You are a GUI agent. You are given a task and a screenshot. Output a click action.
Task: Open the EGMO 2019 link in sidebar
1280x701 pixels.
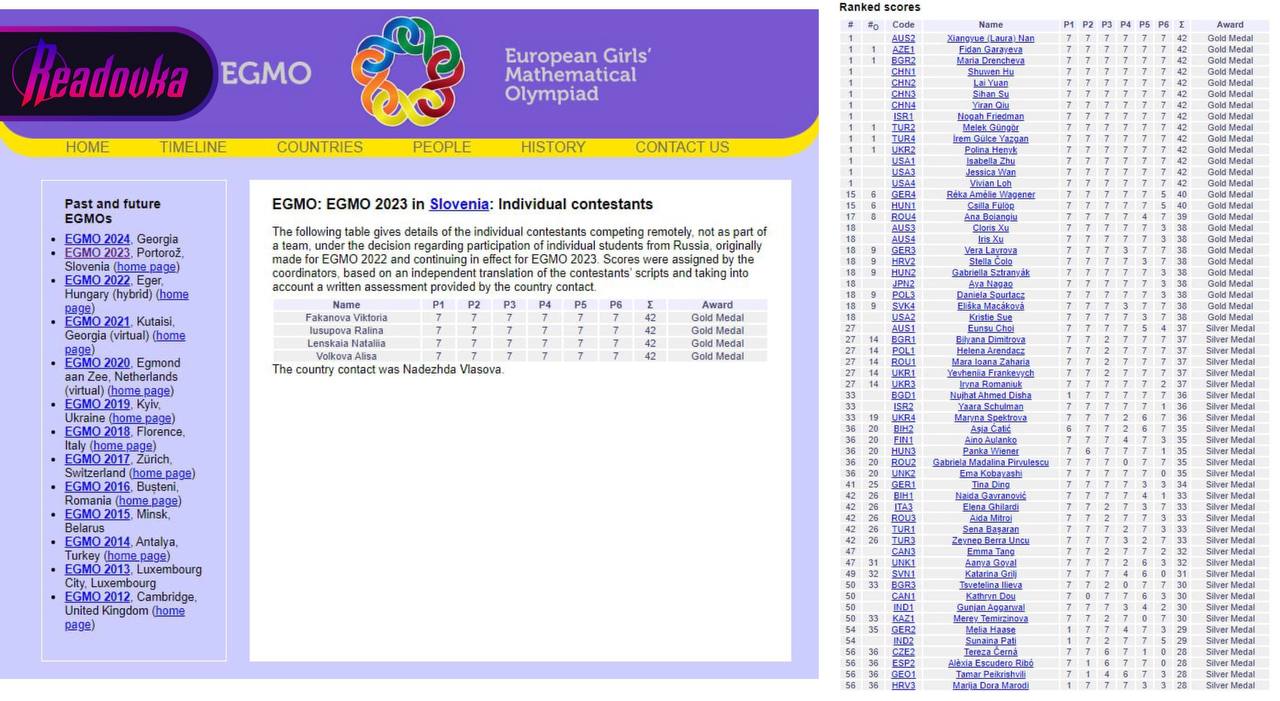[x=97, y=404]
